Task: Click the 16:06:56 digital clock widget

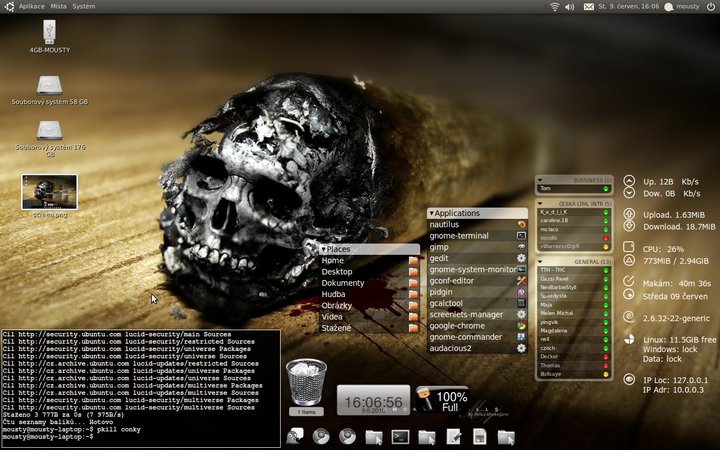Action: (373, 400)
